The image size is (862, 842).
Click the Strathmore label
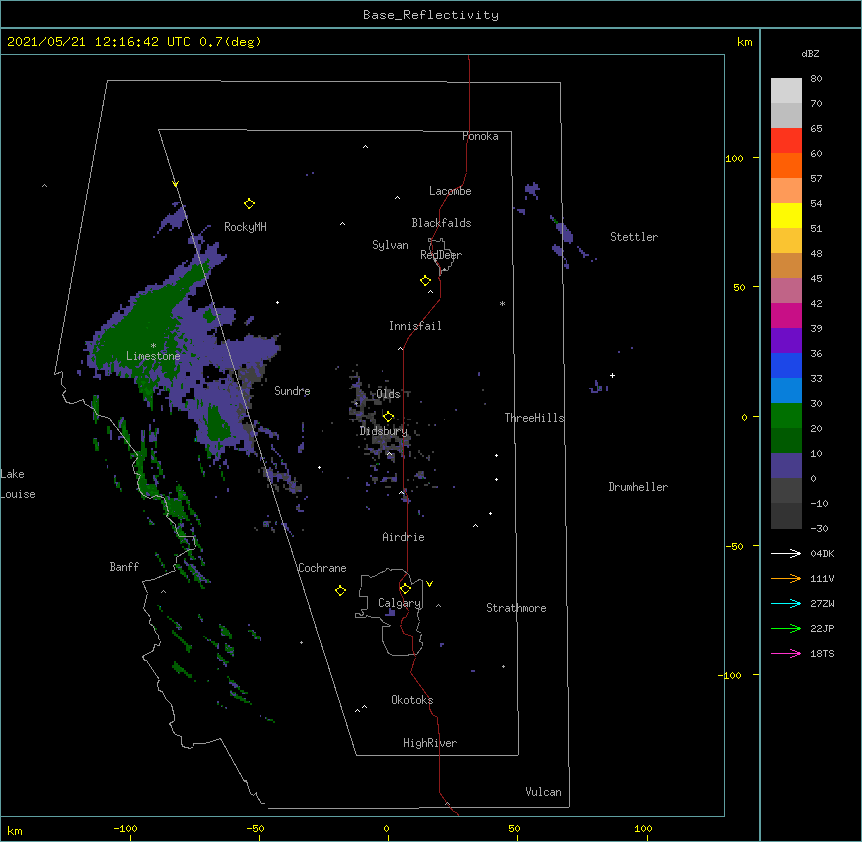(516, 608)
